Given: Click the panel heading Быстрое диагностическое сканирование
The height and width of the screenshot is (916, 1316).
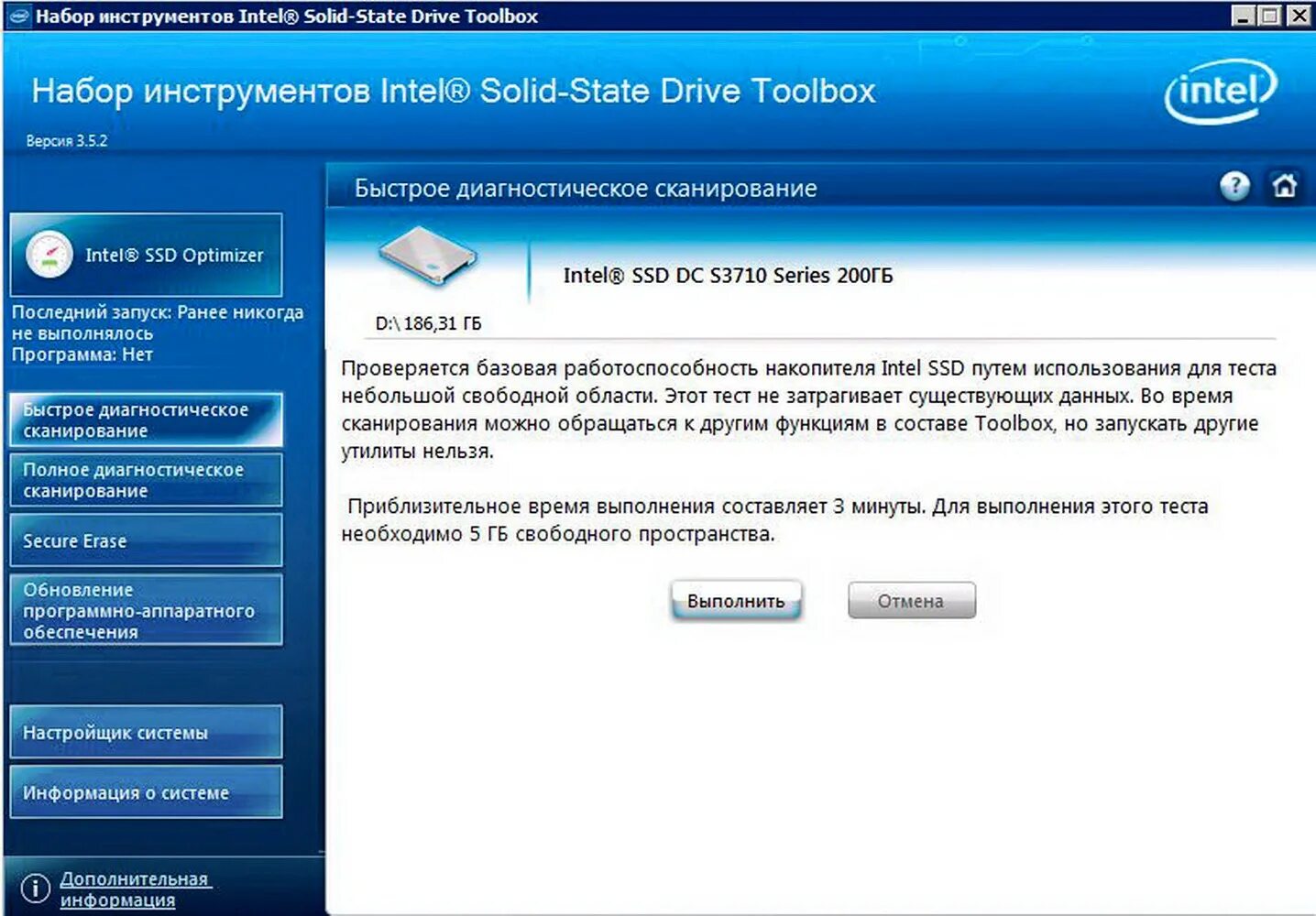Looking at the screenshot, I should tap(586, 188).
